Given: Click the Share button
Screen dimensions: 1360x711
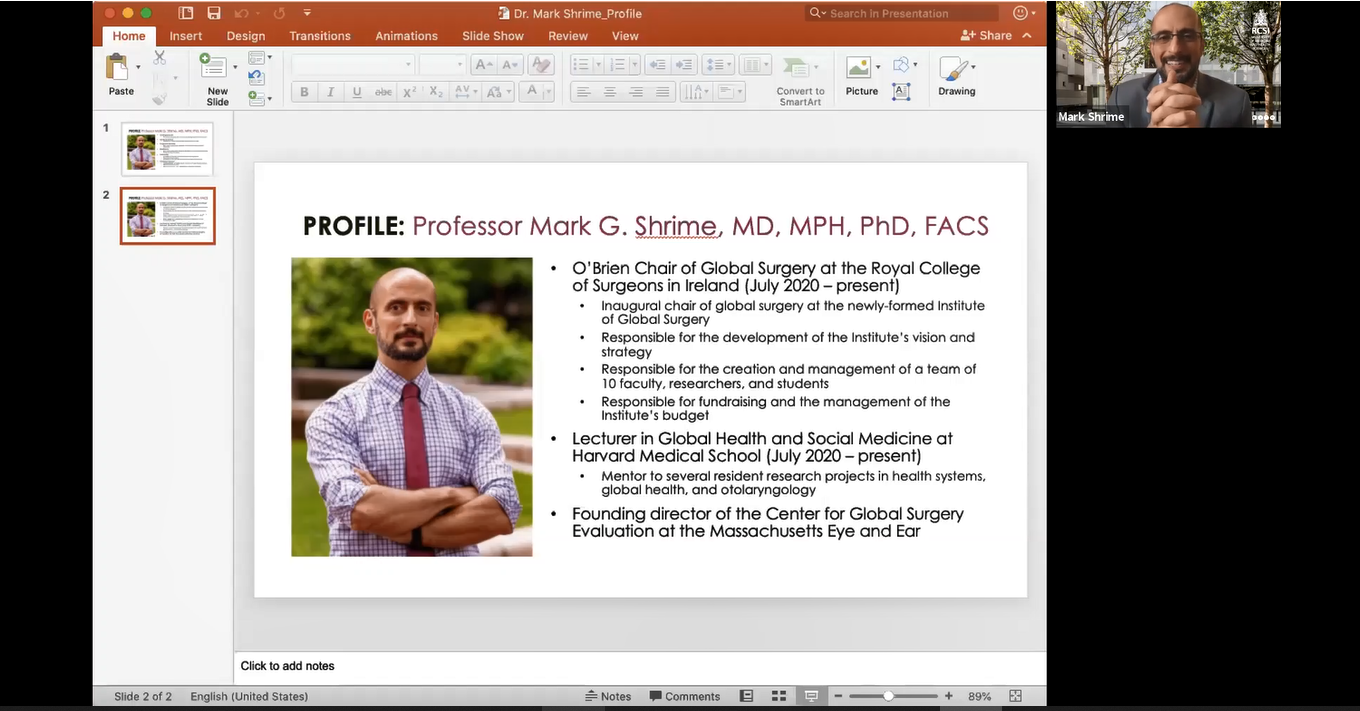Looking at the screenshot, I should pos(986,35).
